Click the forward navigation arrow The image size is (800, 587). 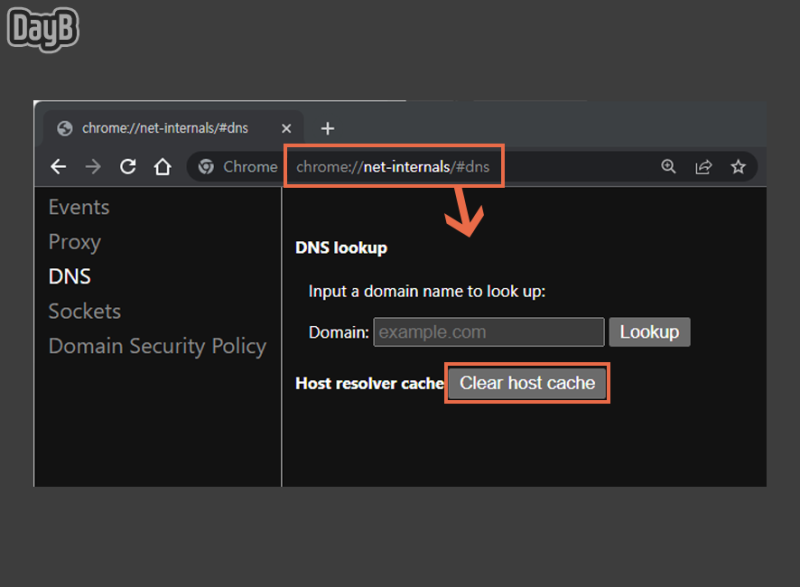tap(93, 166)
